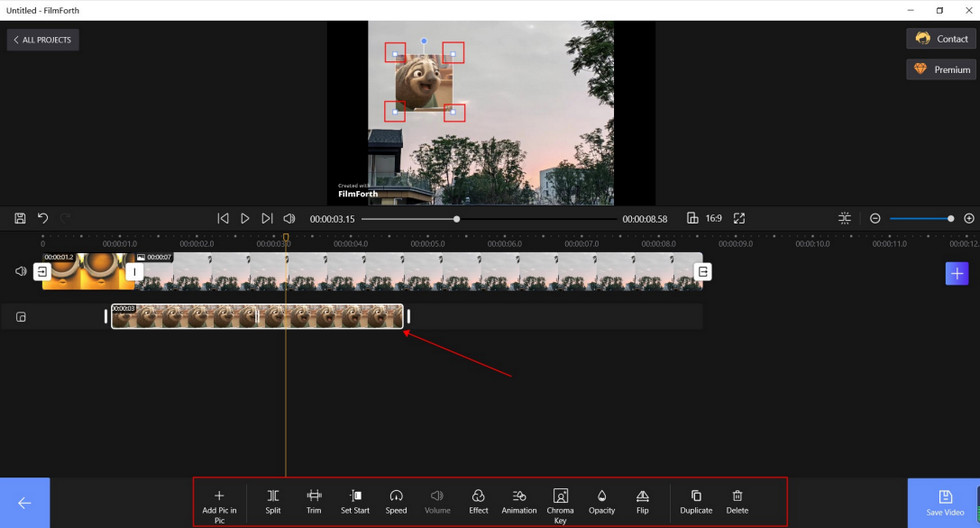The height and width of the screenshot is (528, 980).
Task: Play the video preview
Action: [x=245, y=218]
